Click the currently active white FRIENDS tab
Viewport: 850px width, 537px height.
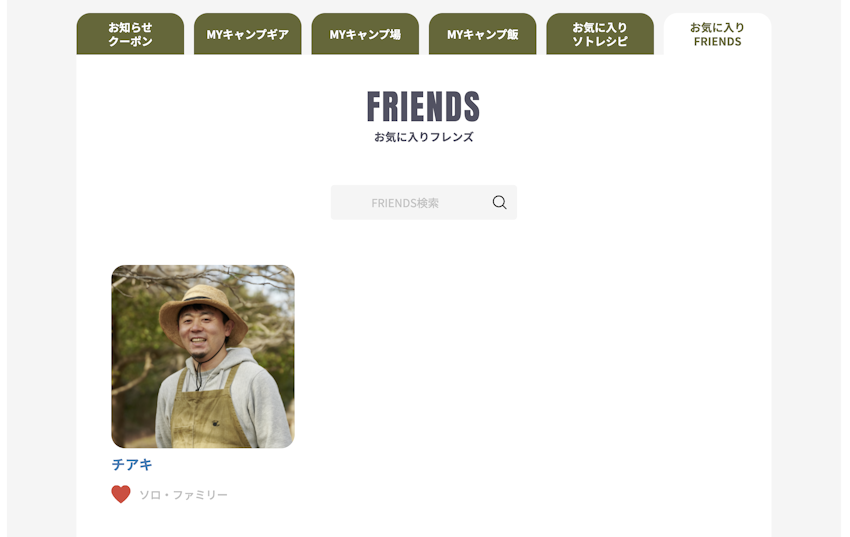point(717,34)
